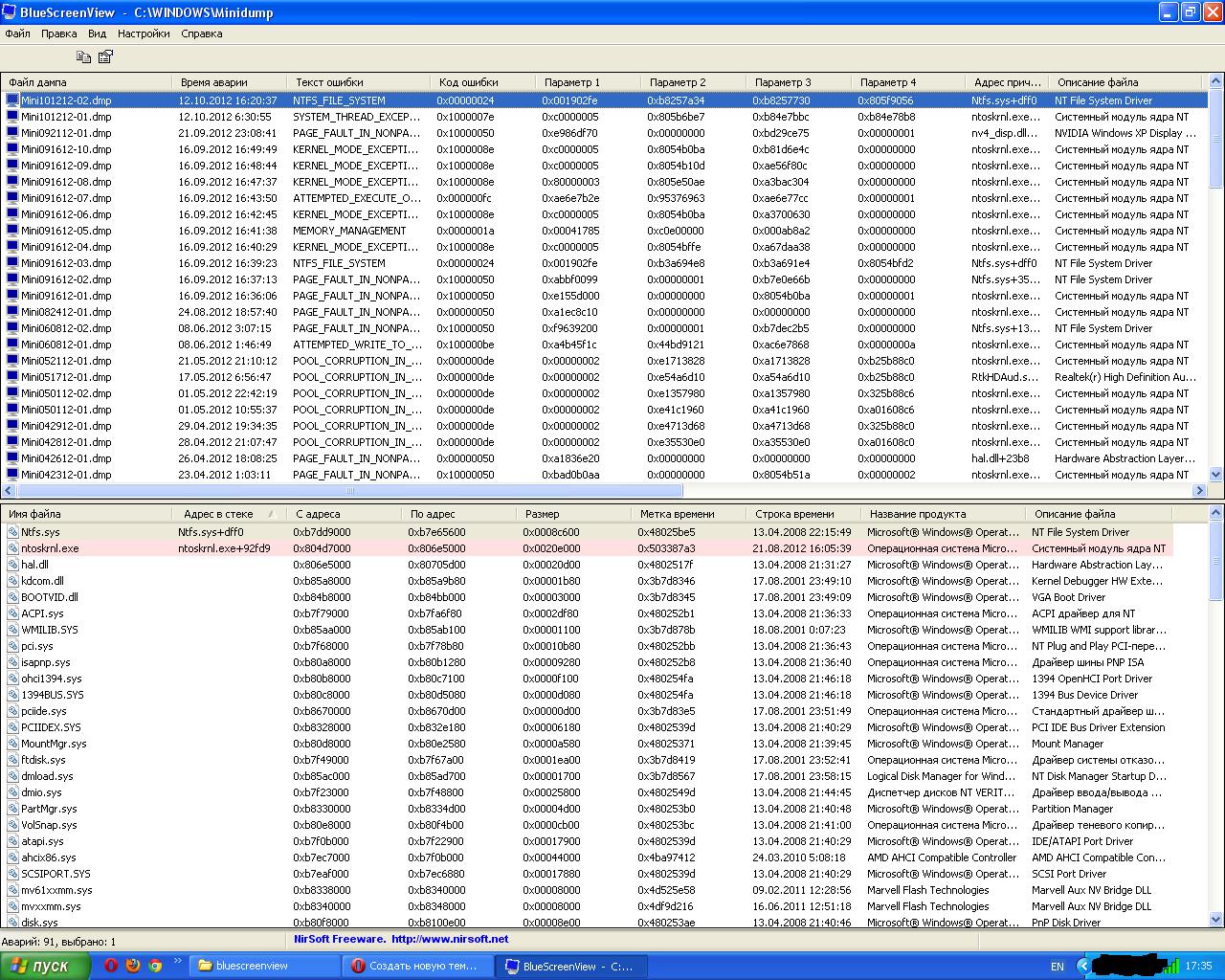Open the Properties toolbar icon

tap(106, 57)
